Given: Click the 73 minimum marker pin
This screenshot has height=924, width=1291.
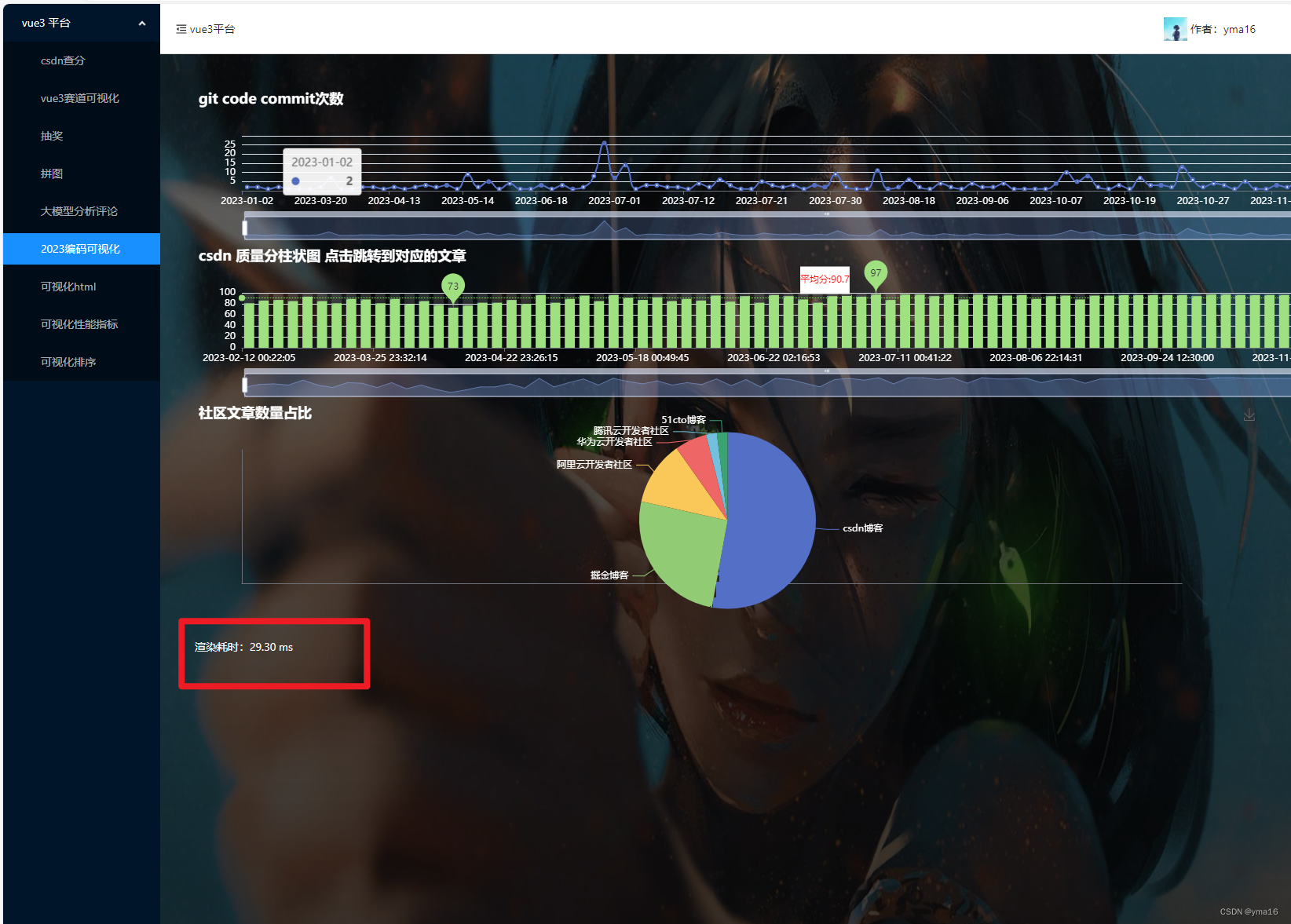Looking at the screenshot, I should 453,287.
